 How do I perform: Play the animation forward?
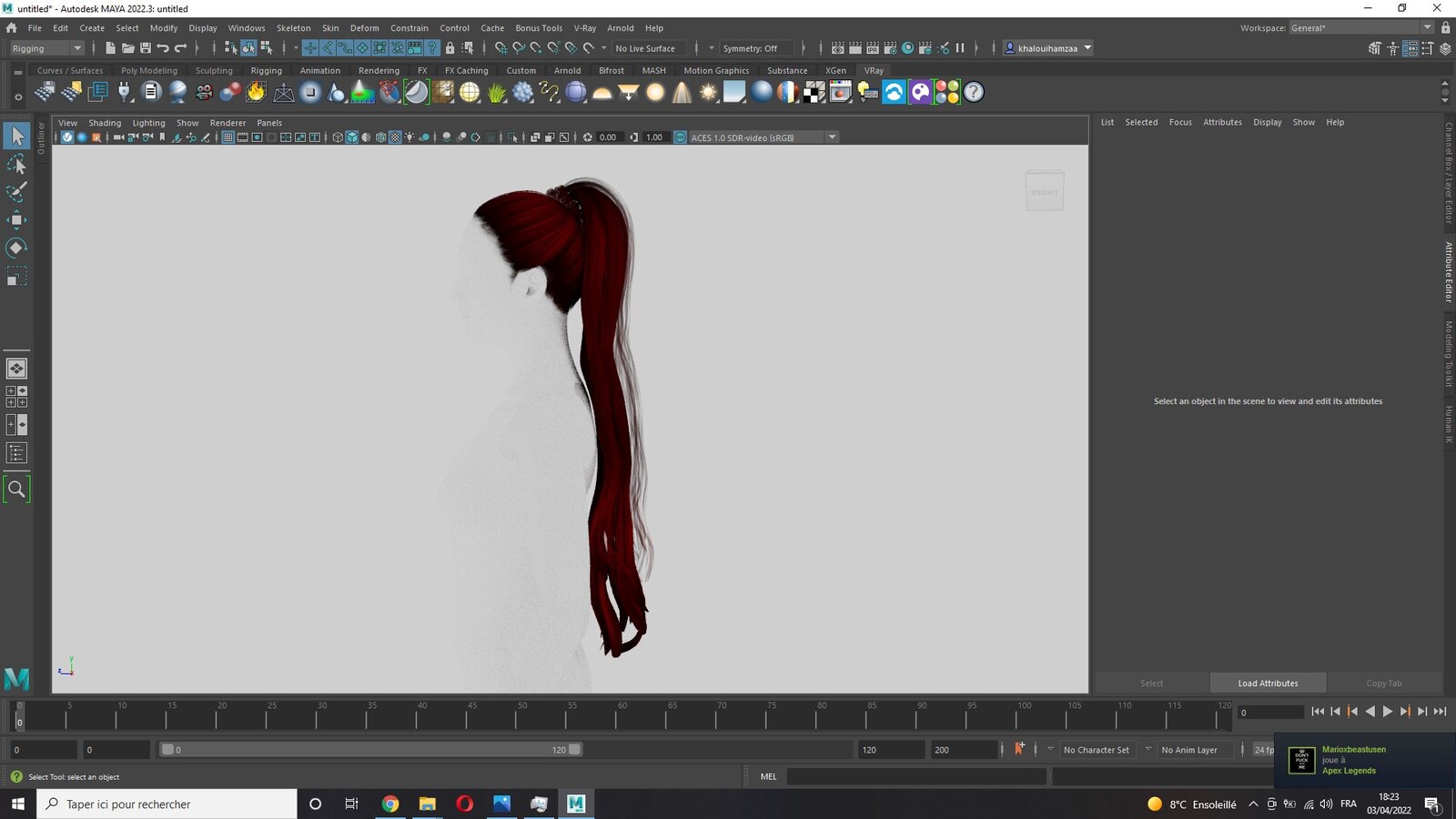tap(1388, 712)
